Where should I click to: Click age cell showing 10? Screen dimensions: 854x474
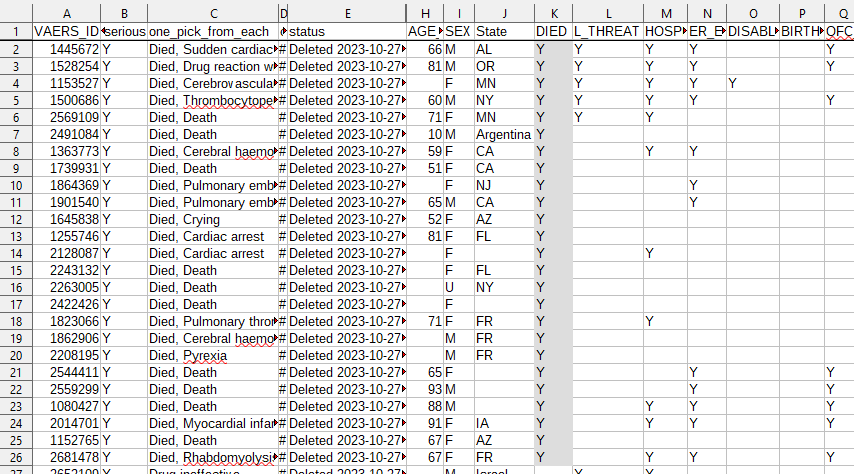coord(425,135)
